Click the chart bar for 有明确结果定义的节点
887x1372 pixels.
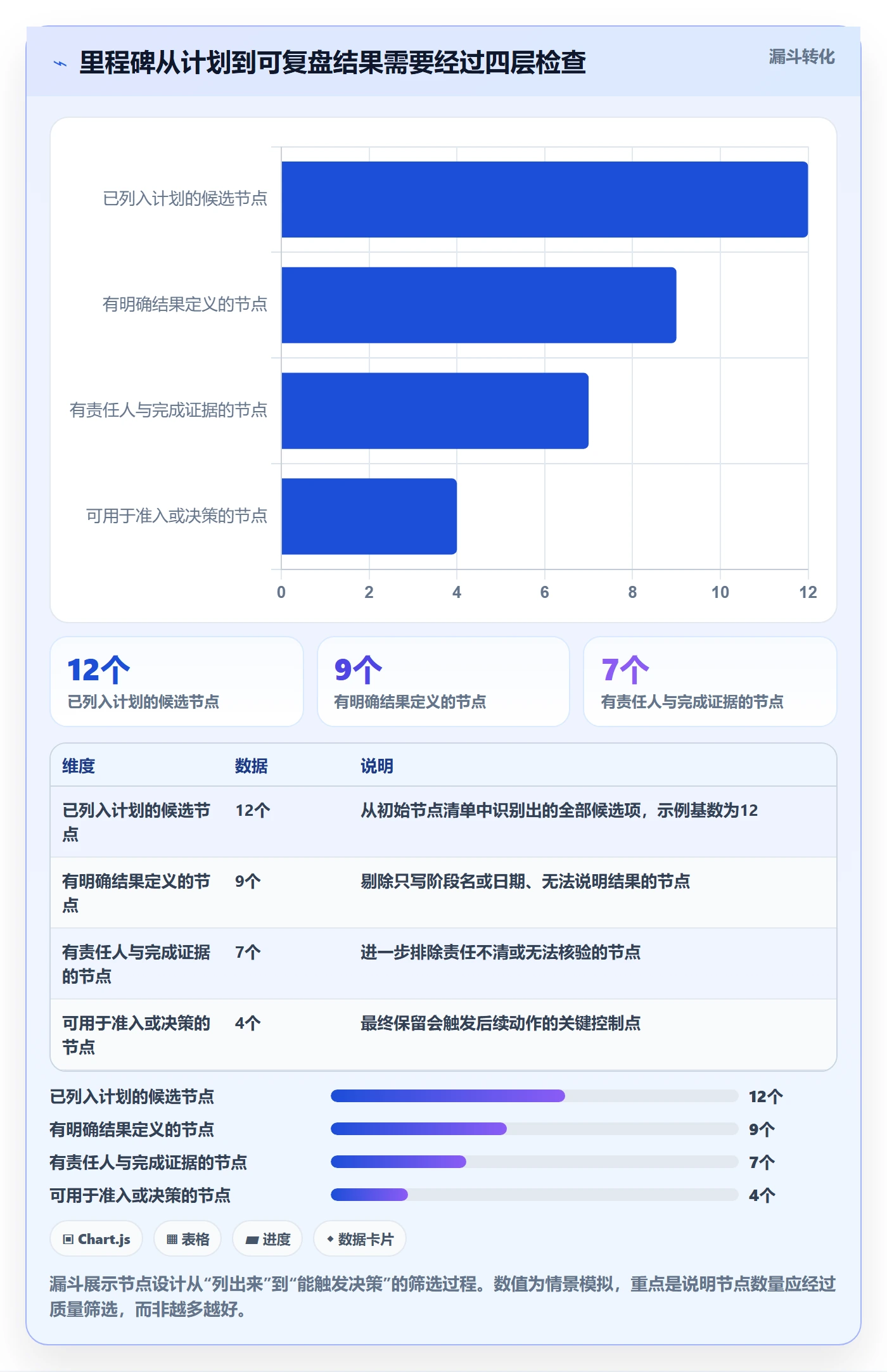[x=479, y=305]
